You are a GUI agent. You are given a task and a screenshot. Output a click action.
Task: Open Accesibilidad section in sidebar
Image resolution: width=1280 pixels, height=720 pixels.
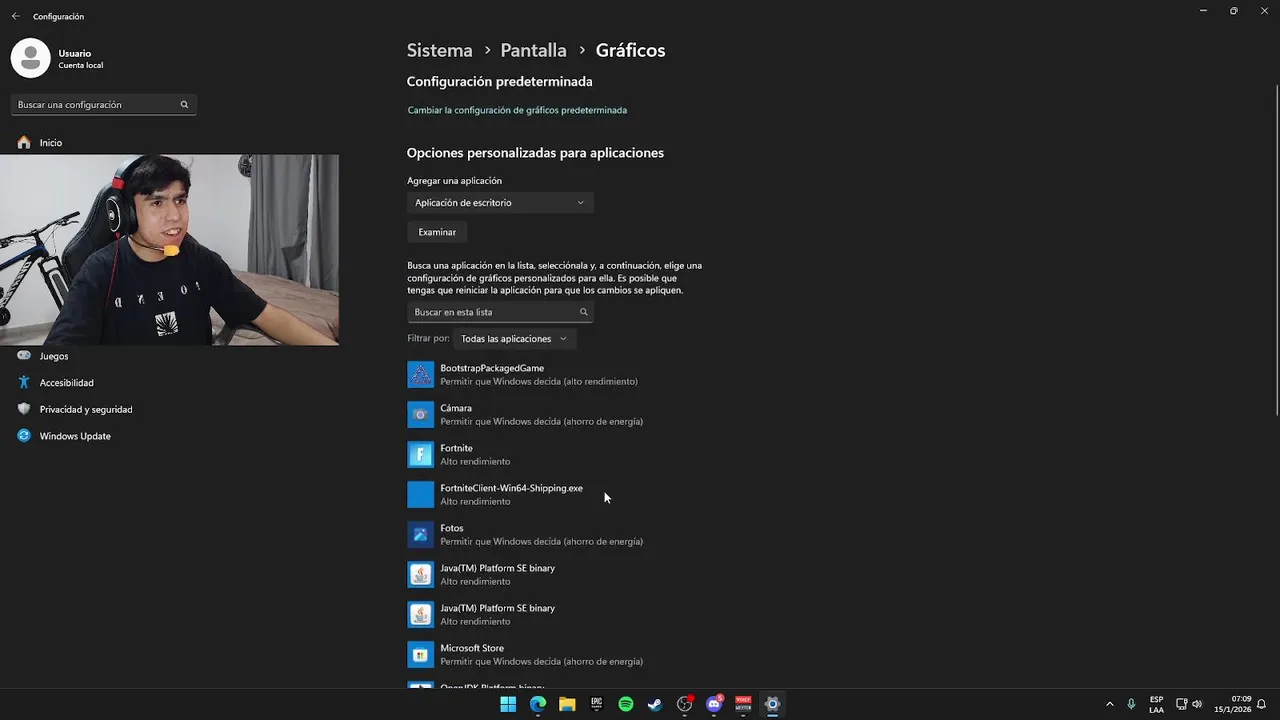(x=66, y=383)
